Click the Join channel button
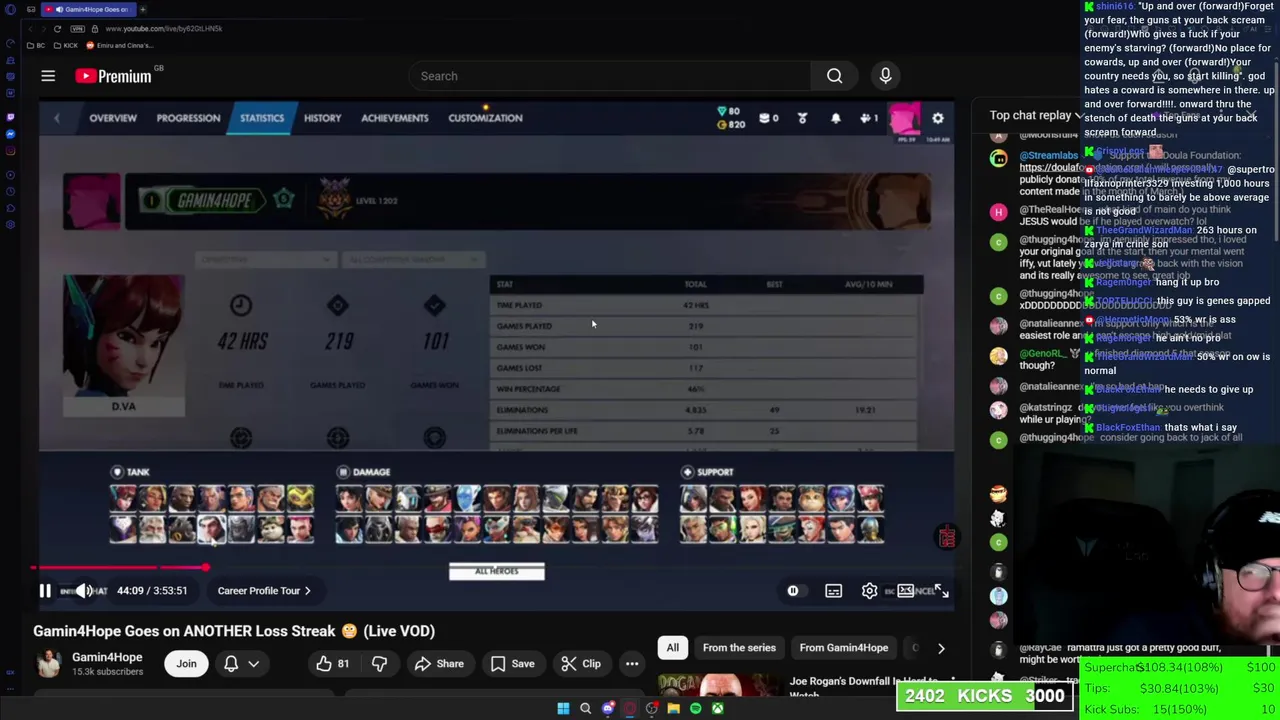Viewport: 1280px width, 720px height. tap(186, 664)
